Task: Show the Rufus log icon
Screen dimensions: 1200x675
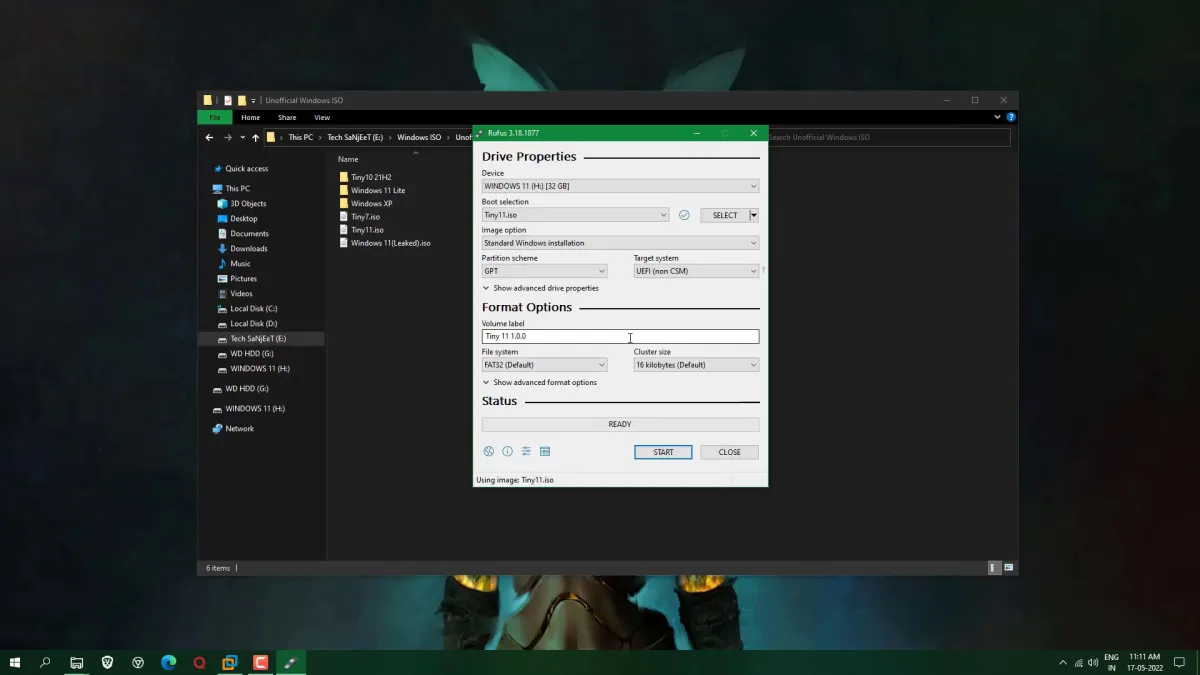Action: click(x=545, y=452)
